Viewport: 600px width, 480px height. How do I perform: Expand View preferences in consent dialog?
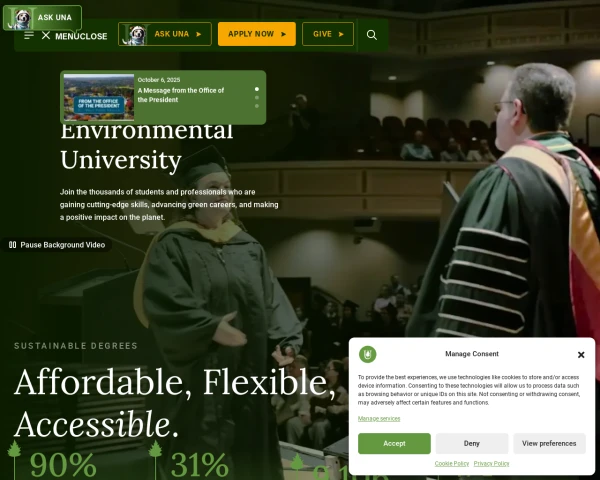click(x=549, y=443)
